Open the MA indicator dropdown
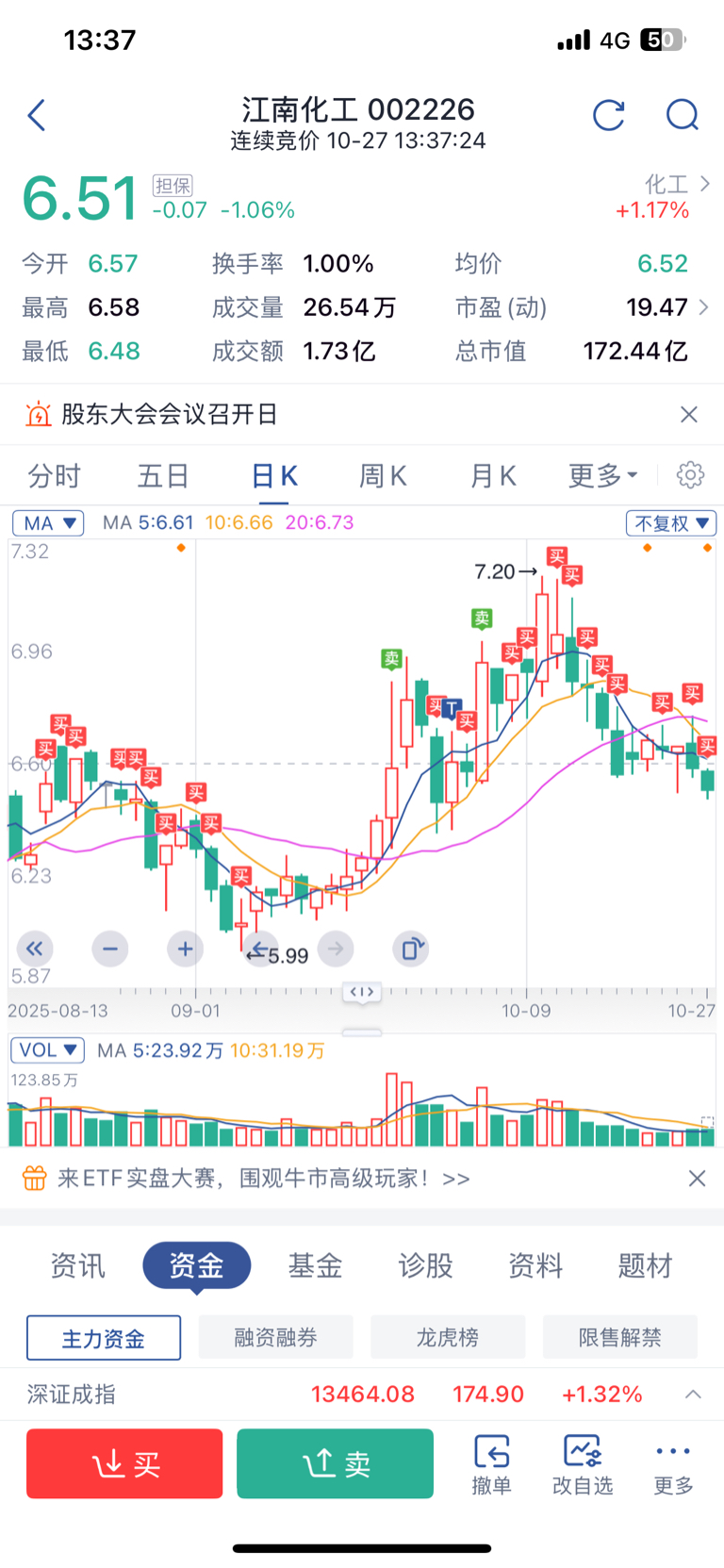Image resolution: width=724 pixels, height=1568 pixels. pyautogui.click(x=48, y=523)
